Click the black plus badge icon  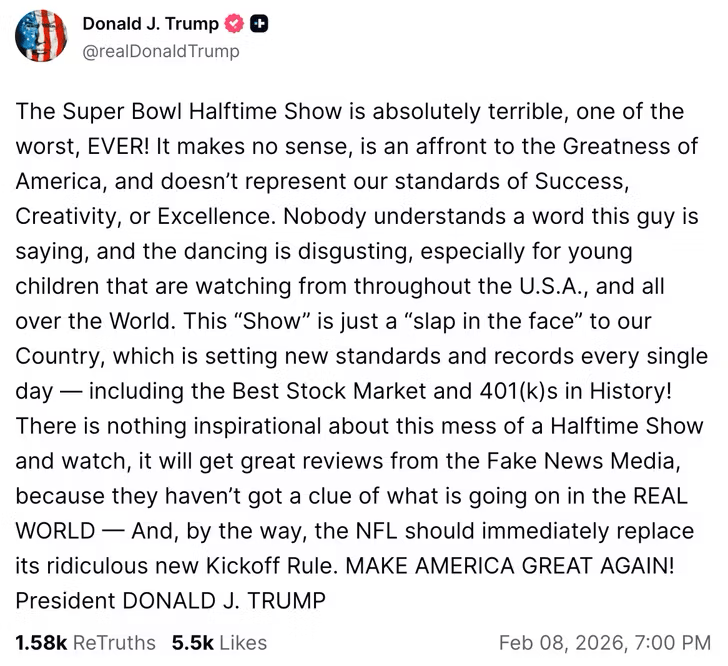pos(258,25)
